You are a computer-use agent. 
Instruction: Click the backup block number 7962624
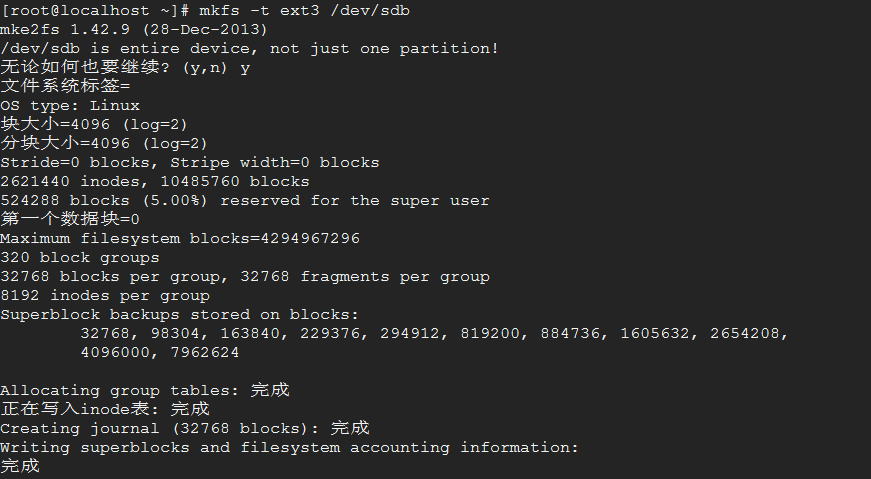(205, 352)
